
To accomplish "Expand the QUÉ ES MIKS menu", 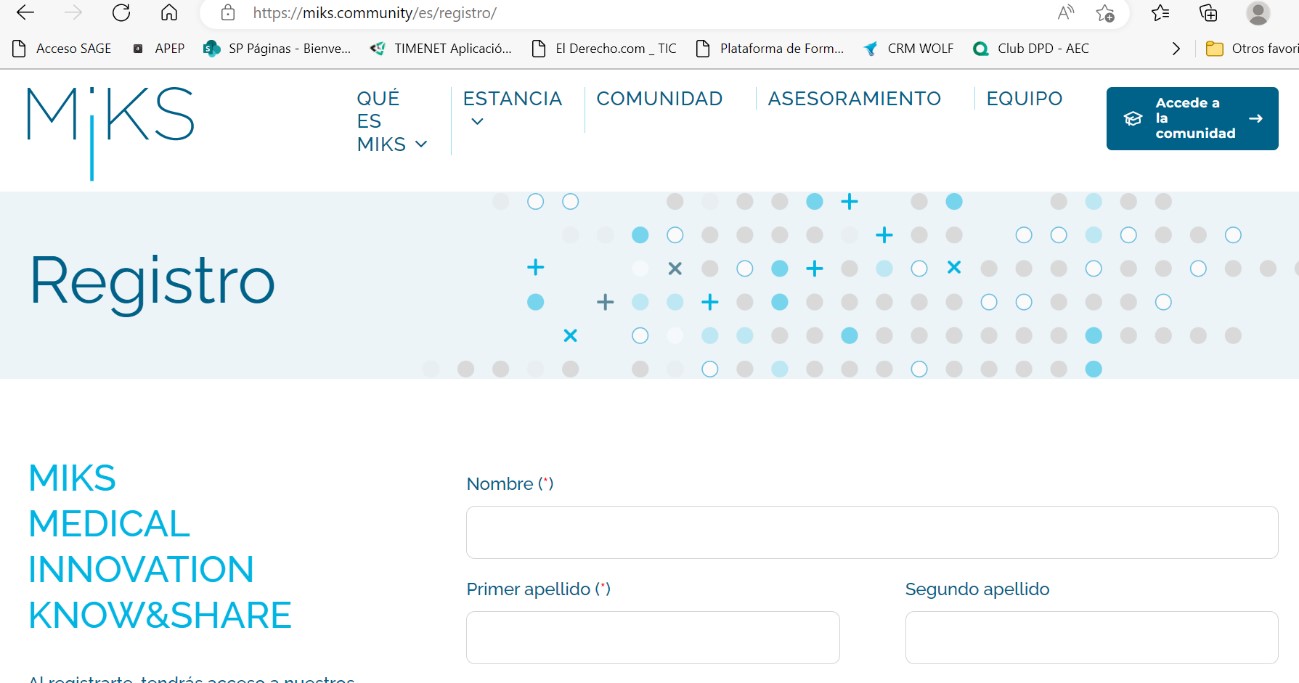I will click(x=391, y=121).
